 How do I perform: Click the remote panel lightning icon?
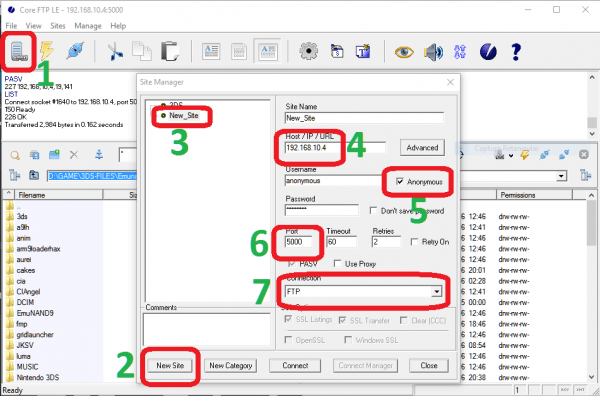tap(525, 155)
